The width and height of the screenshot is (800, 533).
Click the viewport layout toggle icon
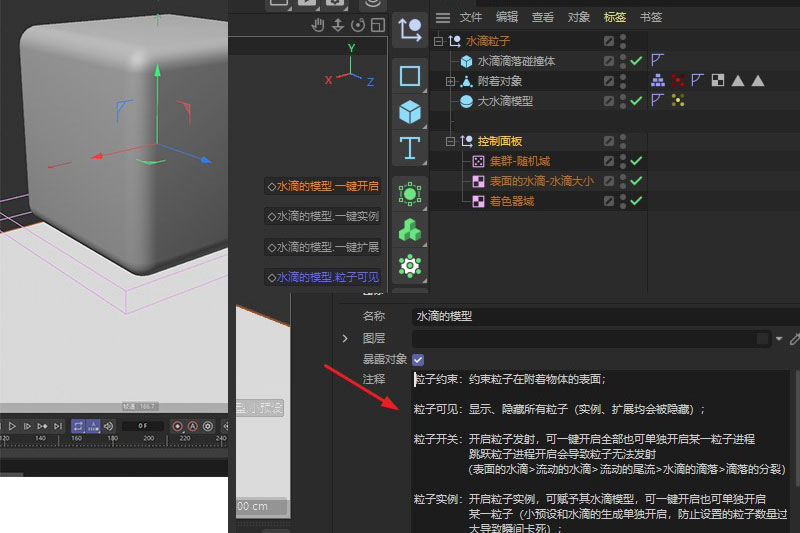click(x=378, y=24)
